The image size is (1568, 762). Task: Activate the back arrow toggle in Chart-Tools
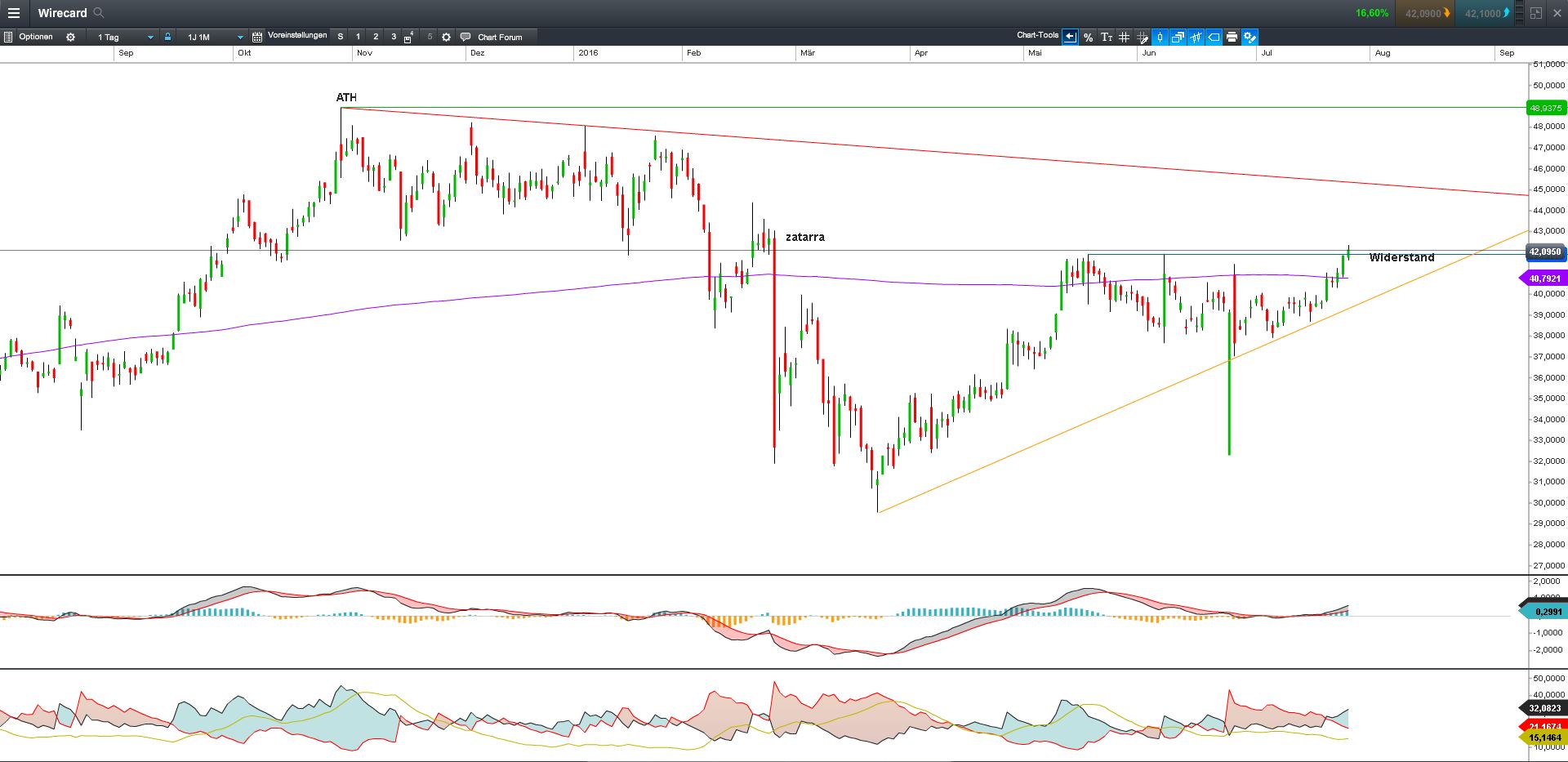coord(1070,37)
